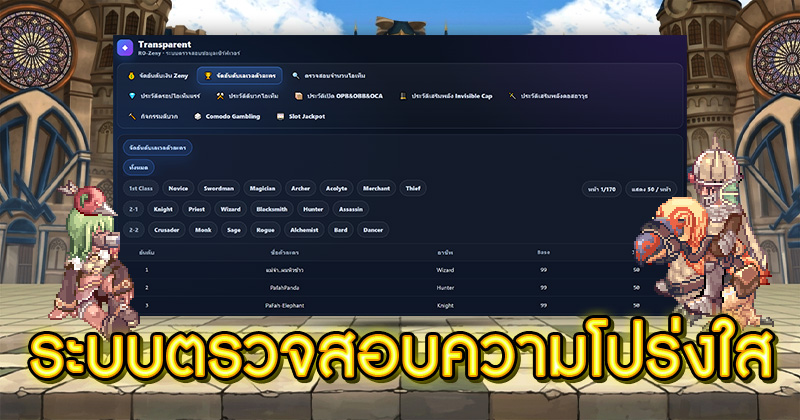
Task: Filter ranking by Merchant class
Action: tap(377, 188)
